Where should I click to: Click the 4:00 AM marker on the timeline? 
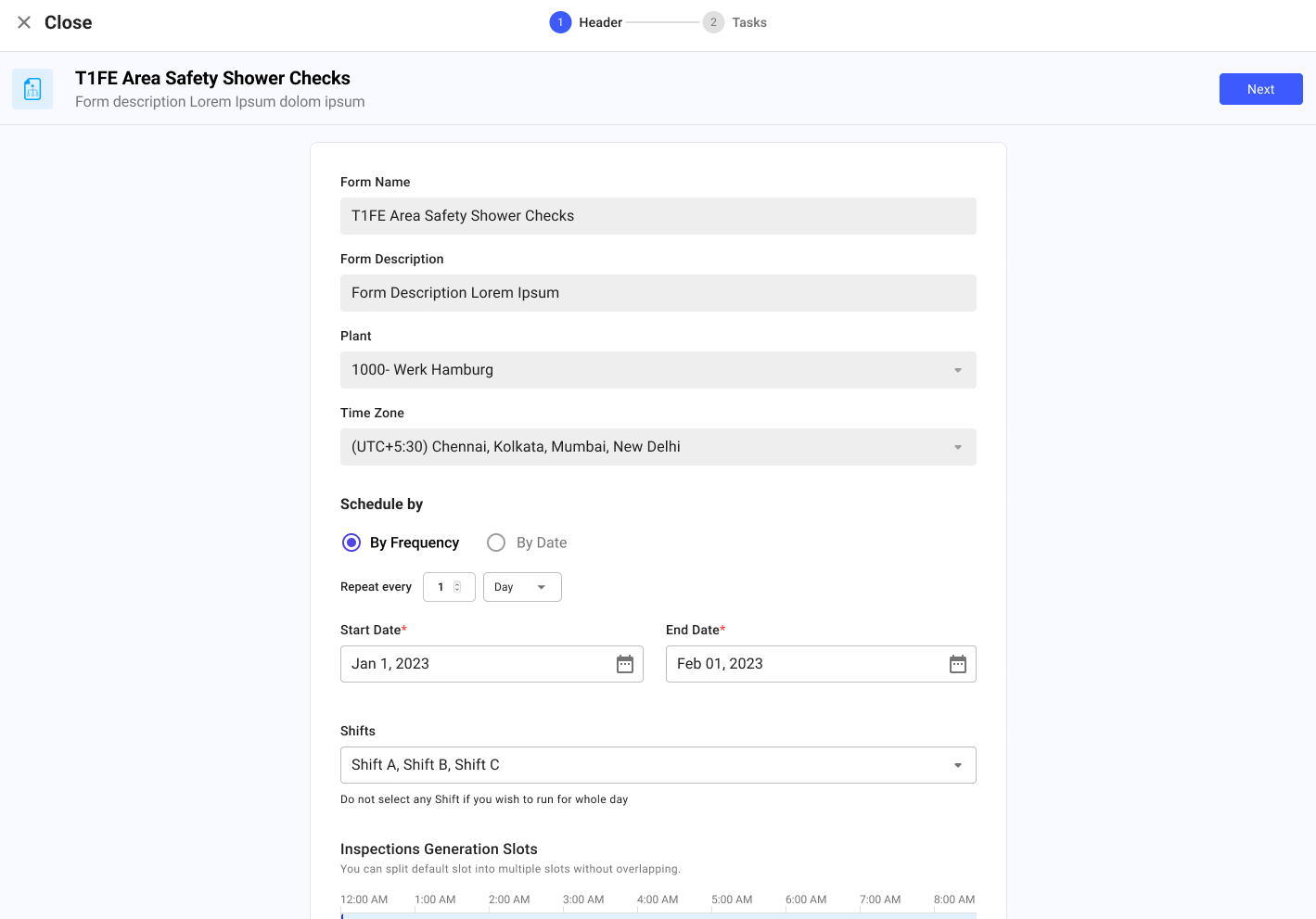tap(657, 900)
